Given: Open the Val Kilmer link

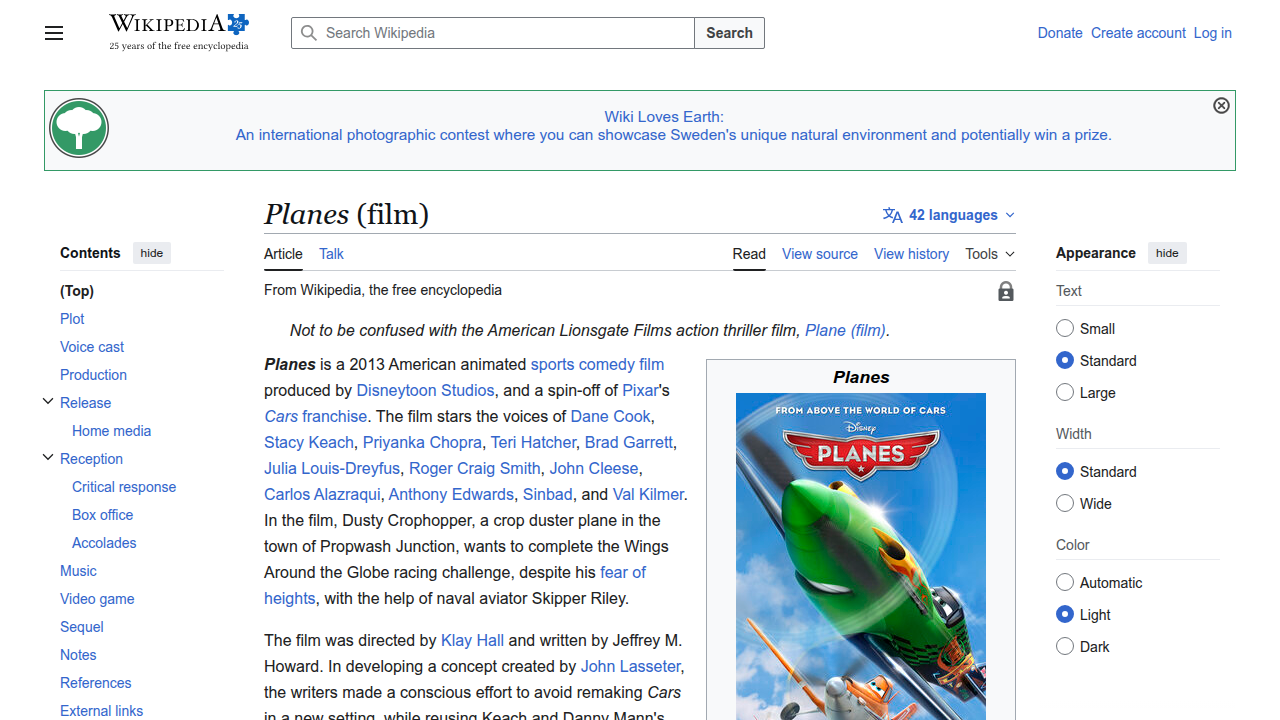Looking at the screenshot, I should [648, 494].
